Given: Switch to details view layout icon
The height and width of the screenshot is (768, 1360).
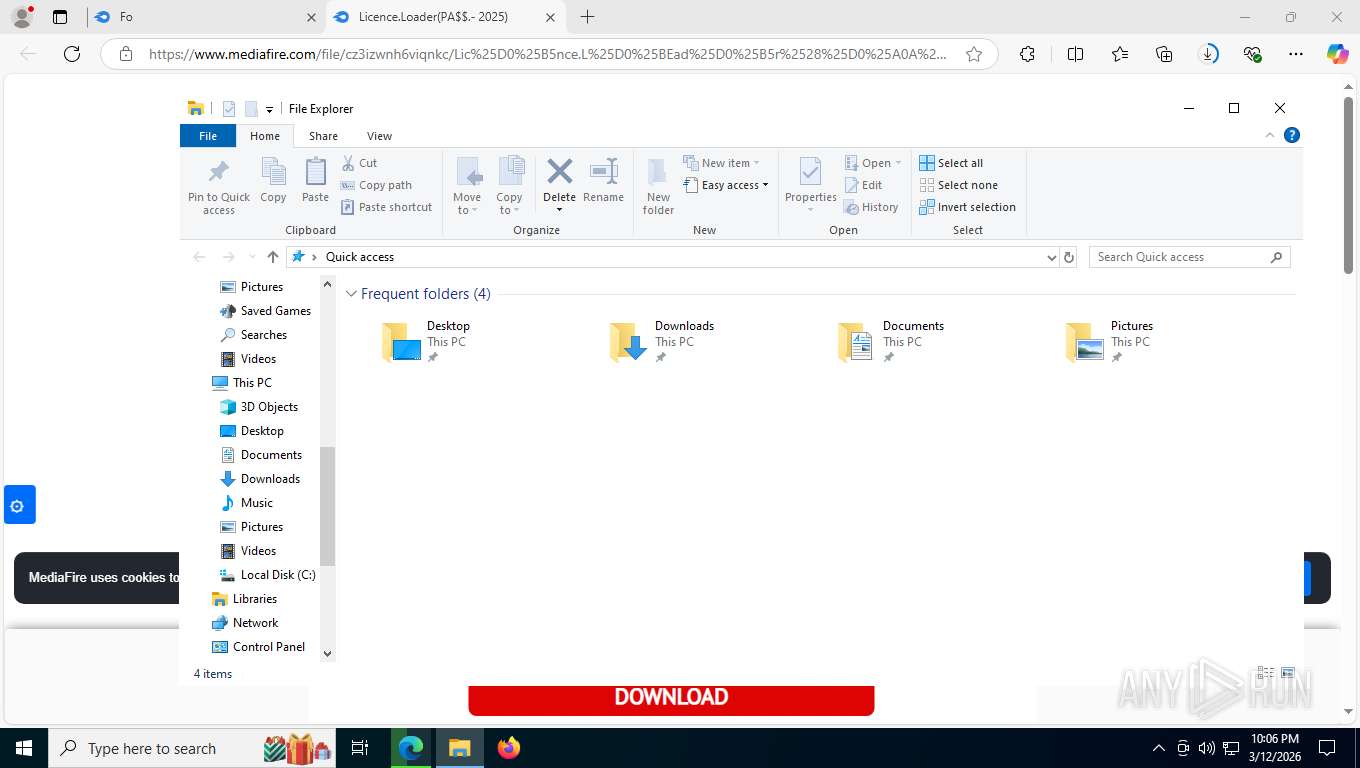Looking at the screenshot, I should 1266,673.
